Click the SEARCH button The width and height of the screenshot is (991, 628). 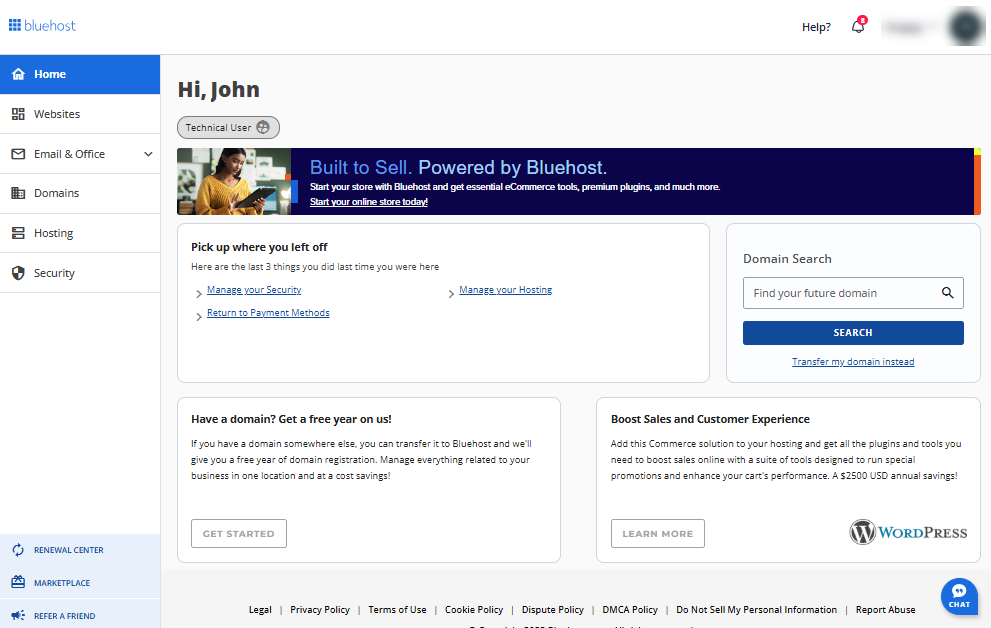852,332
